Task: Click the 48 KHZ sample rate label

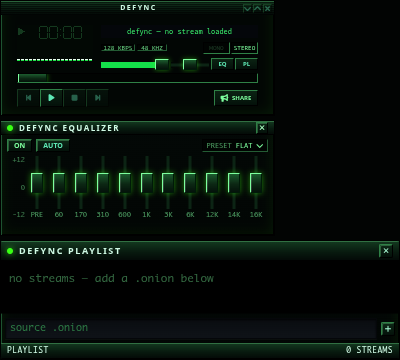Action: coord(152,48)
